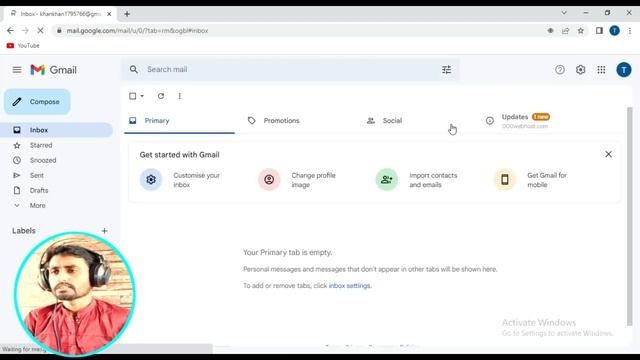Open Chrome menu three dots

630,31
